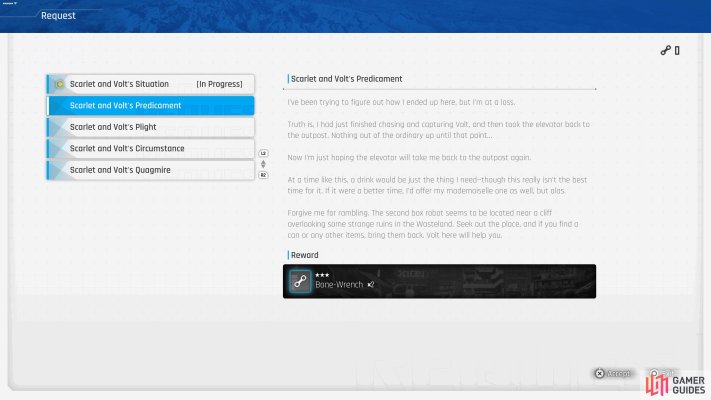The height and width of the screenshot is (400, 711).
Task: Click the Scarlet and Volt's Predicament detail heading
Action: coord(346,79)
